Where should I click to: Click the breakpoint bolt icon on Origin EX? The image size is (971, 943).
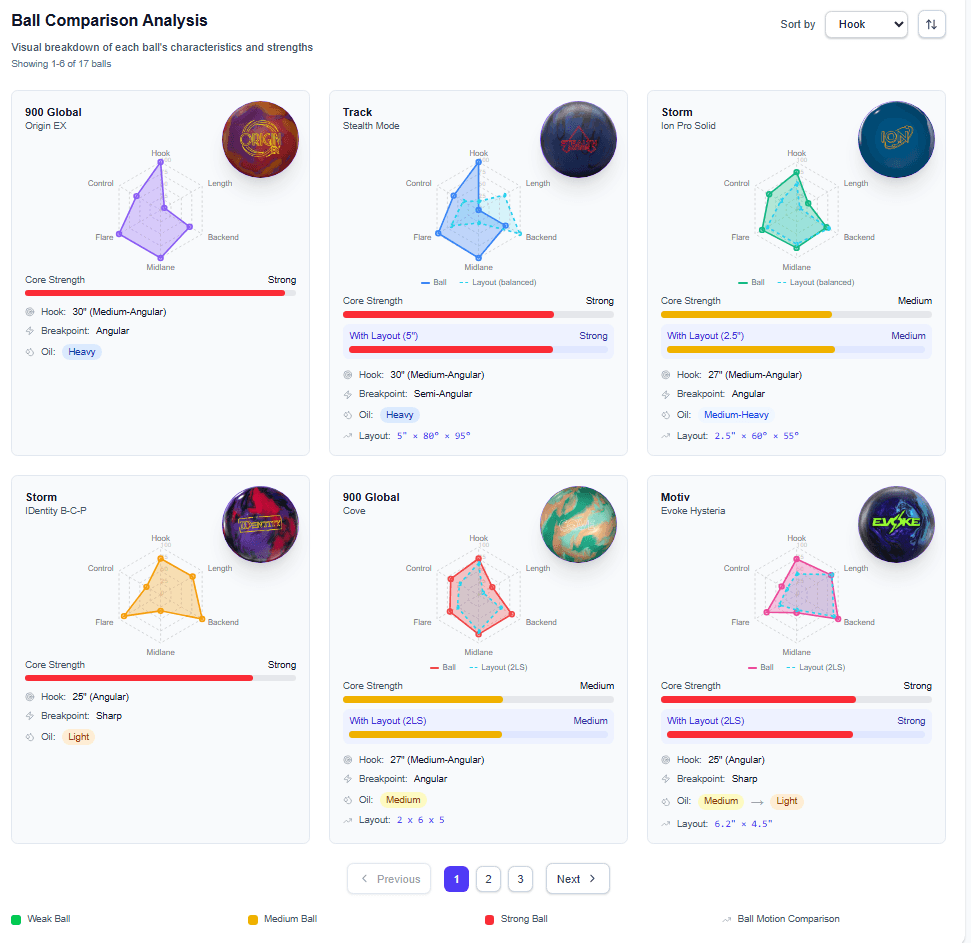[30, 331]
